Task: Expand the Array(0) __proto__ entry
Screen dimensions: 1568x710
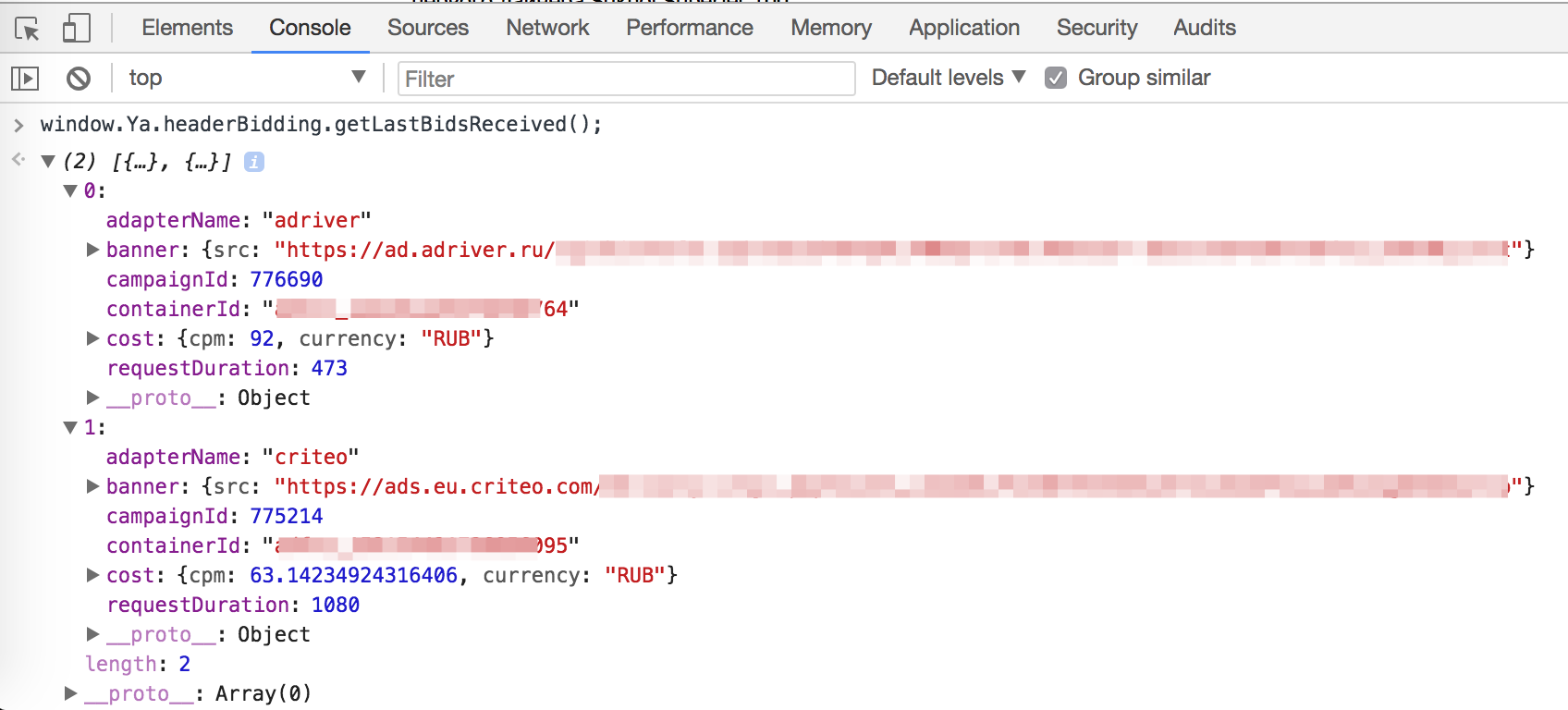Action: coord(70,693)
